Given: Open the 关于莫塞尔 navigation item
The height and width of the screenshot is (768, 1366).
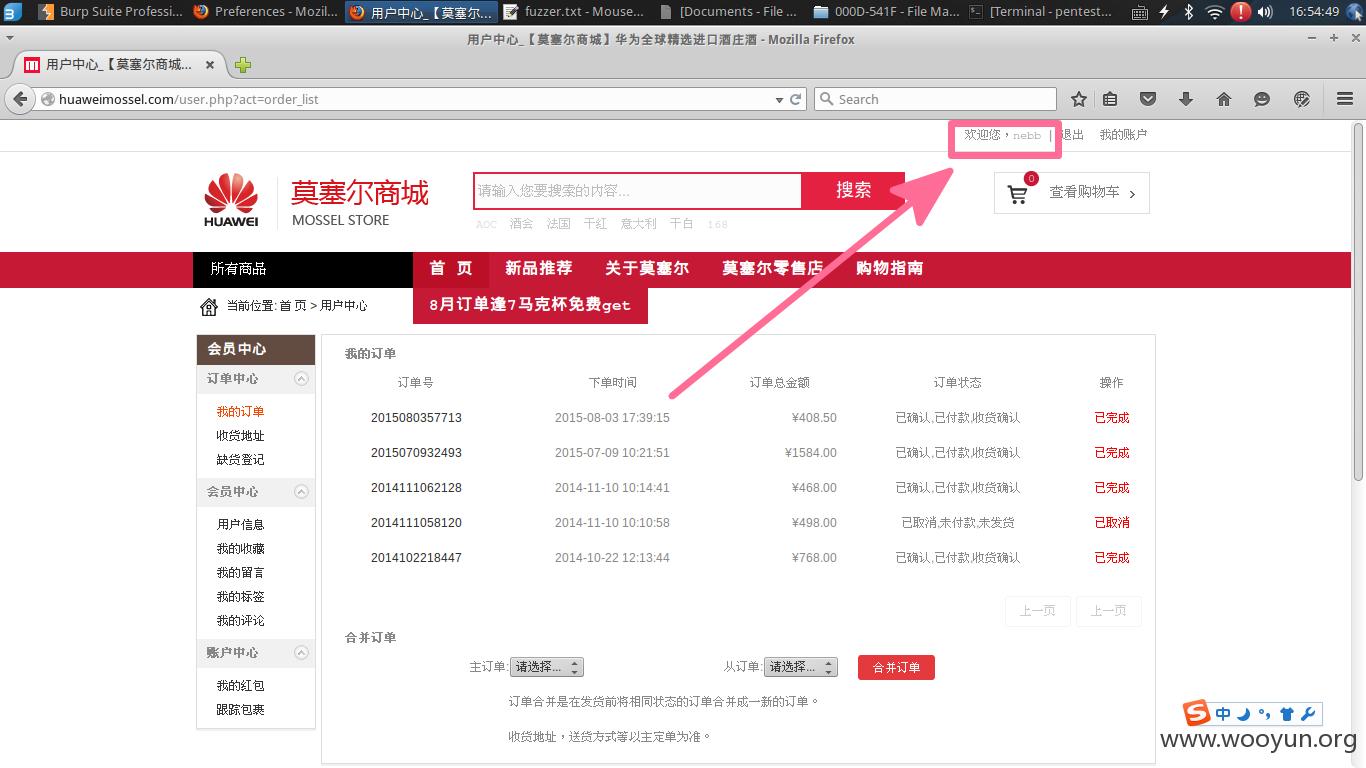Looking at the screenshot, I should [x=647, y=268].
